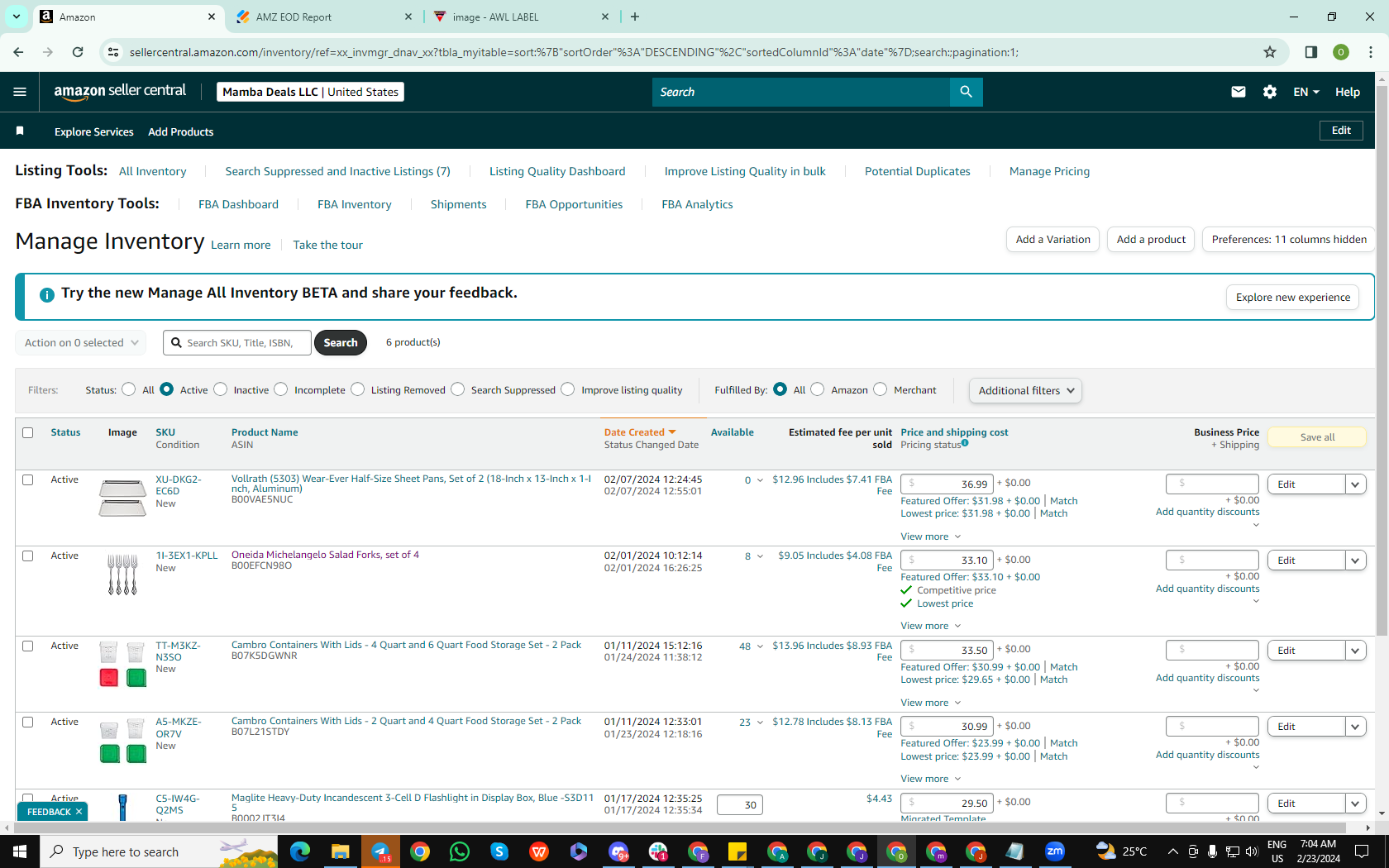Go back to the previous page
Viewport: 1389px width, 868px height.
[x=18, y=52]
